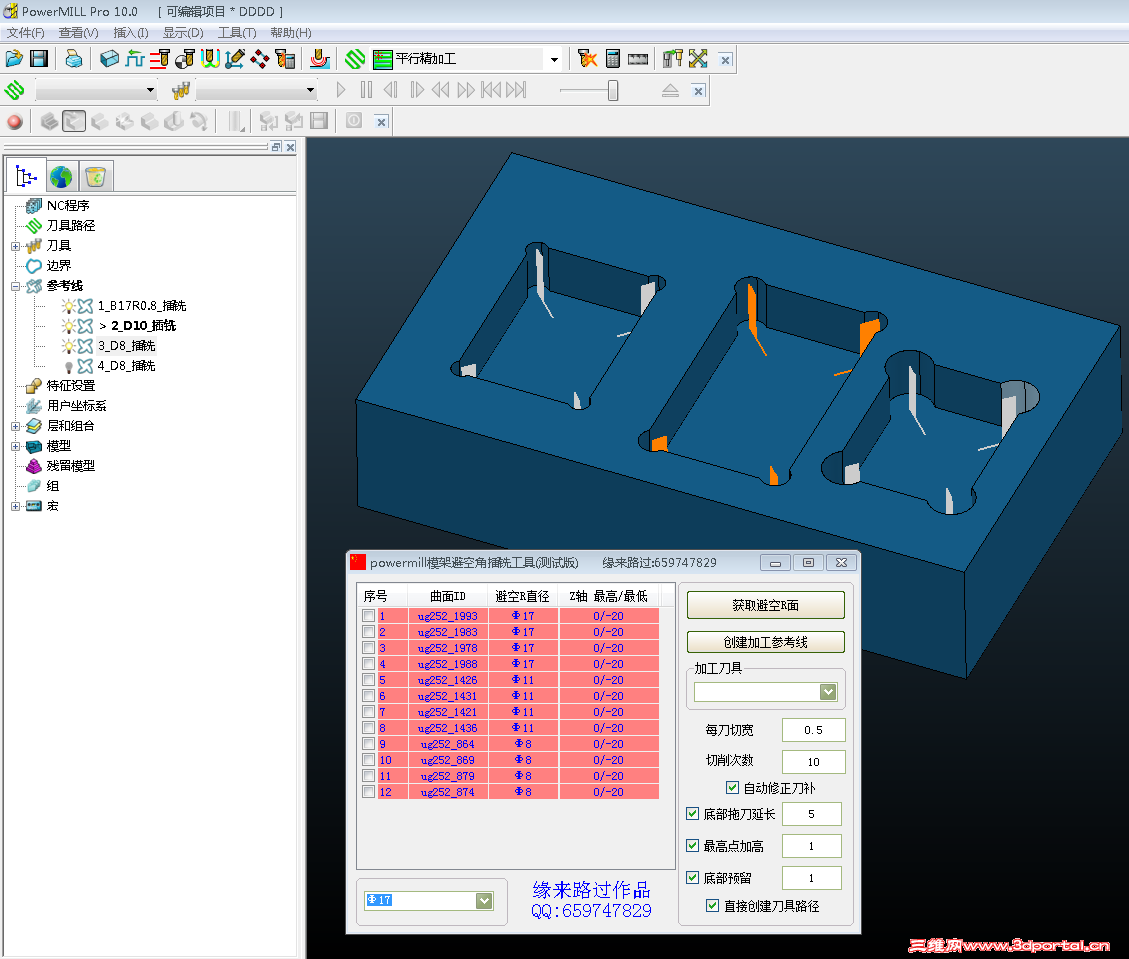
Task: Select pattern 2_D10_插铣
Action: pos(143,326)
